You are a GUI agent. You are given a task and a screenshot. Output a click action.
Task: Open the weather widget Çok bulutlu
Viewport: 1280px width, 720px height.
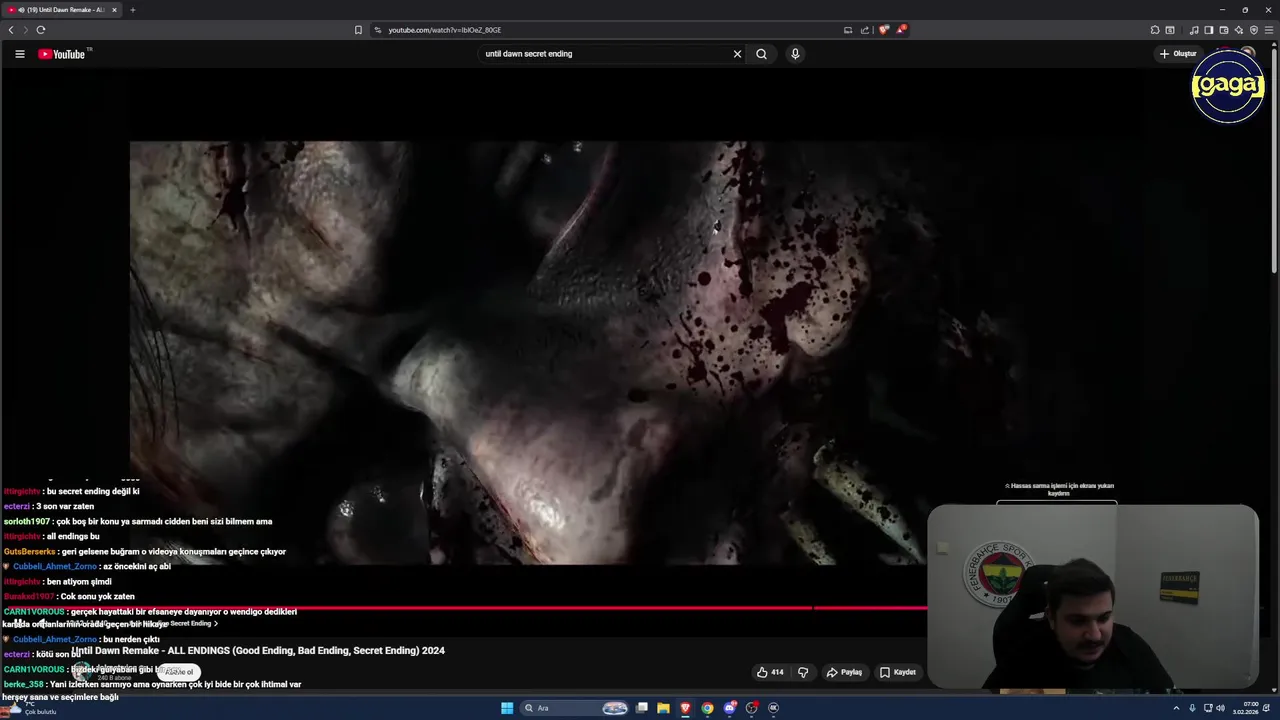(x=30, y=708)
